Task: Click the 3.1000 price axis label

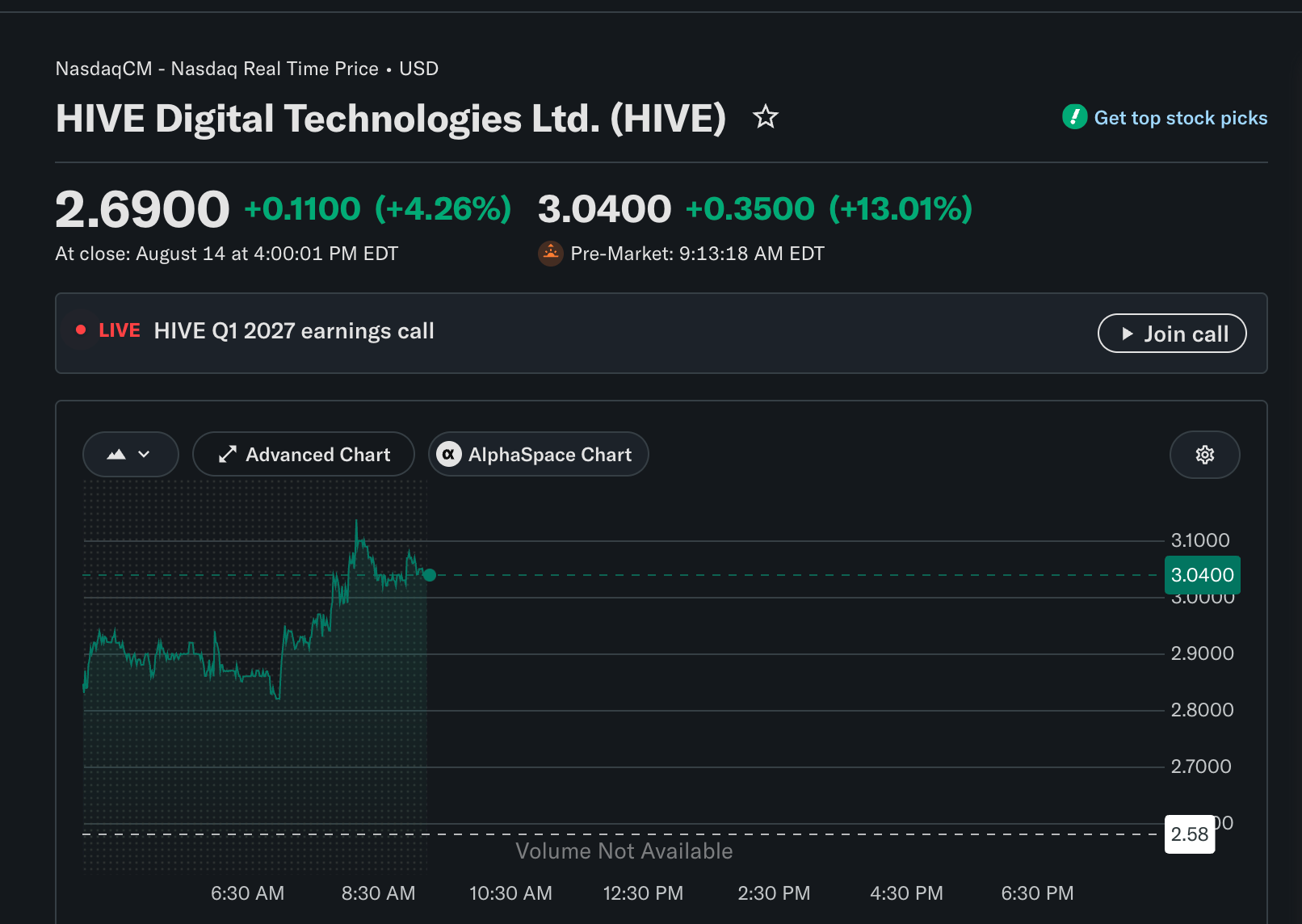Action: [x=1200, y=540]
